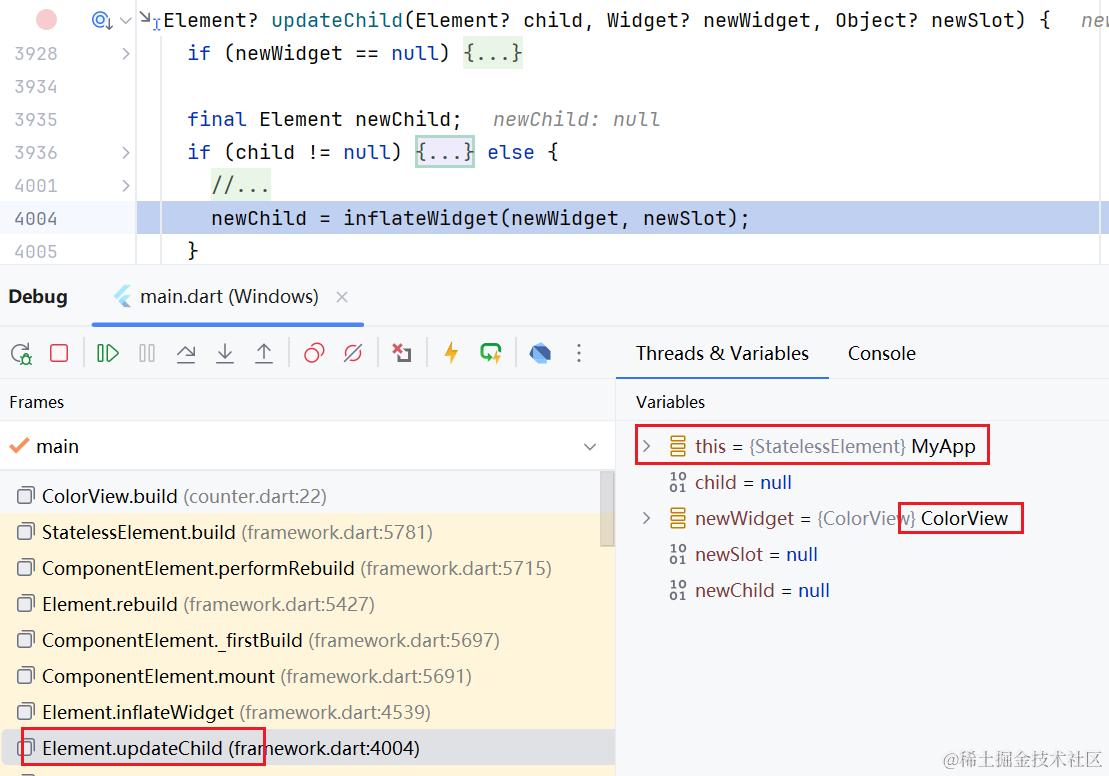The width and height of the screenshot is (1109, 776).
Task: Select the ComponentElement.mount frame
Action: tap(307, 677)
